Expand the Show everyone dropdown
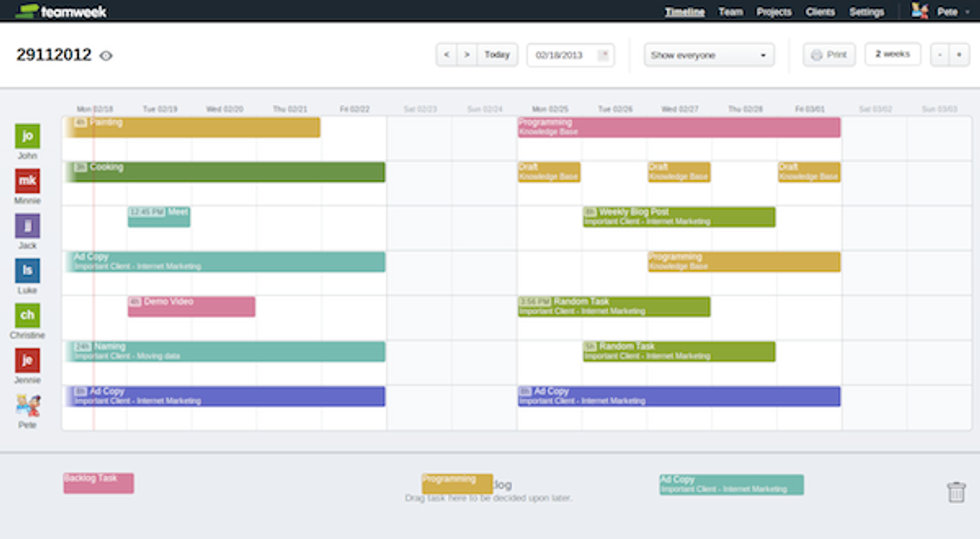980x539 pixels. pyautogui.click(x=709, y=55)
